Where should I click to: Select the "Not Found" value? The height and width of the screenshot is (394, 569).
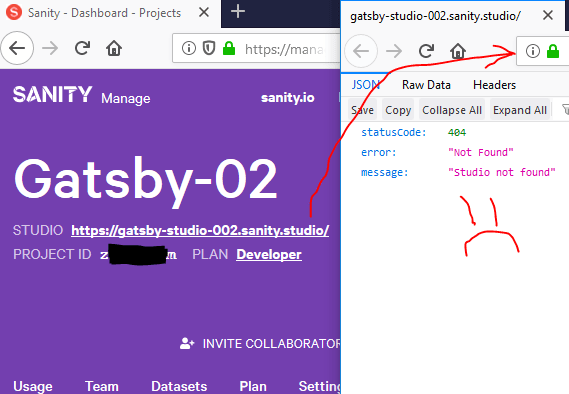481,152
